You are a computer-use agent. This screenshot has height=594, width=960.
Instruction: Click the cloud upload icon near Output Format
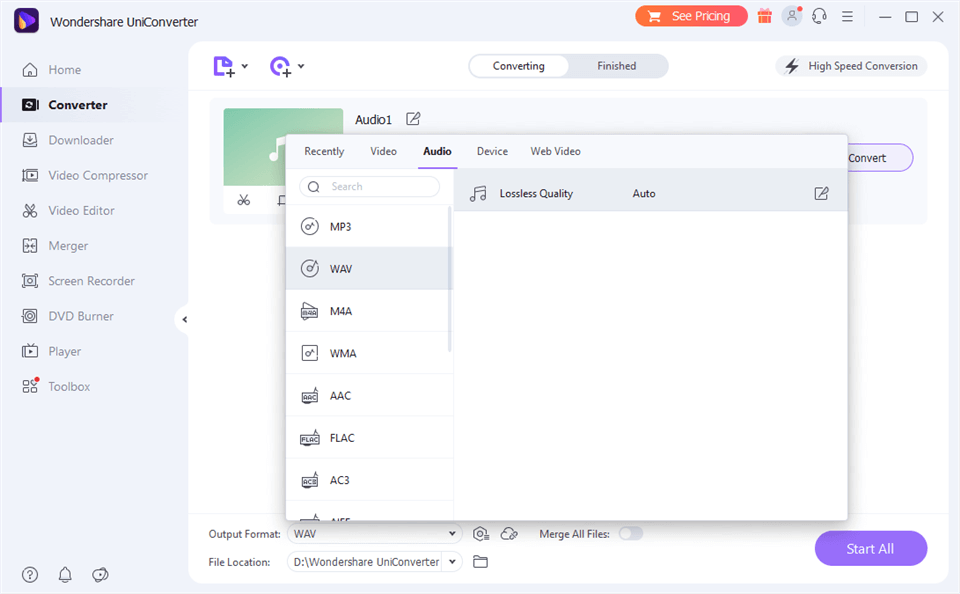click(509, 534)
